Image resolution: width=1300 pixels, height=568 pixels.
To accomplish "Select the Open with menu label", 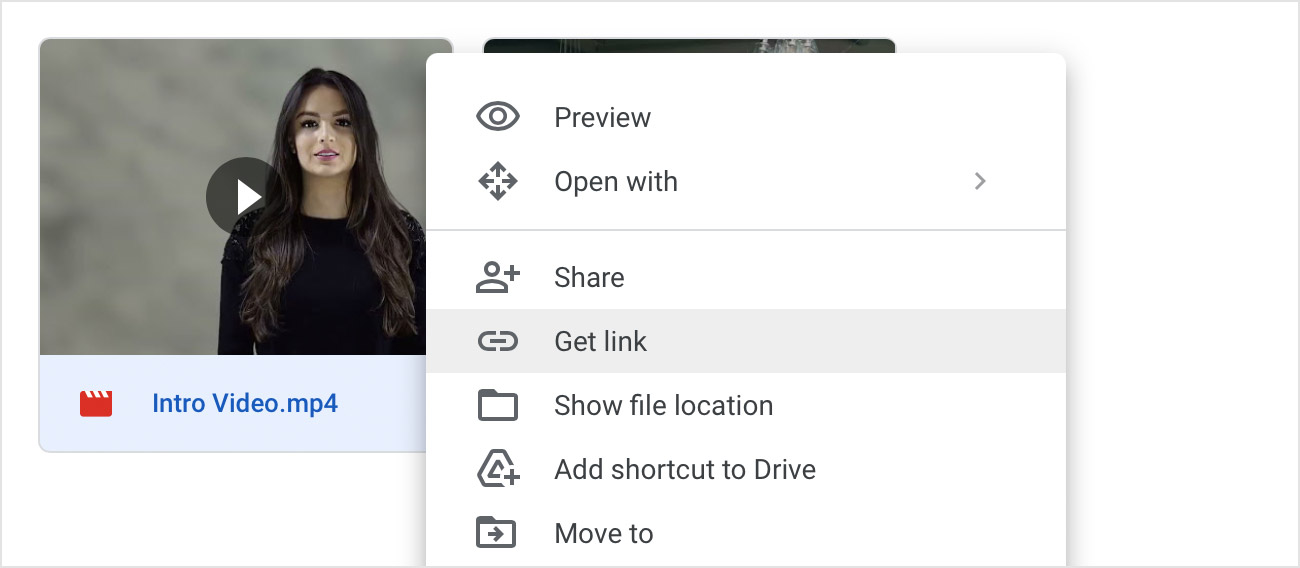I will coord(615,182).
